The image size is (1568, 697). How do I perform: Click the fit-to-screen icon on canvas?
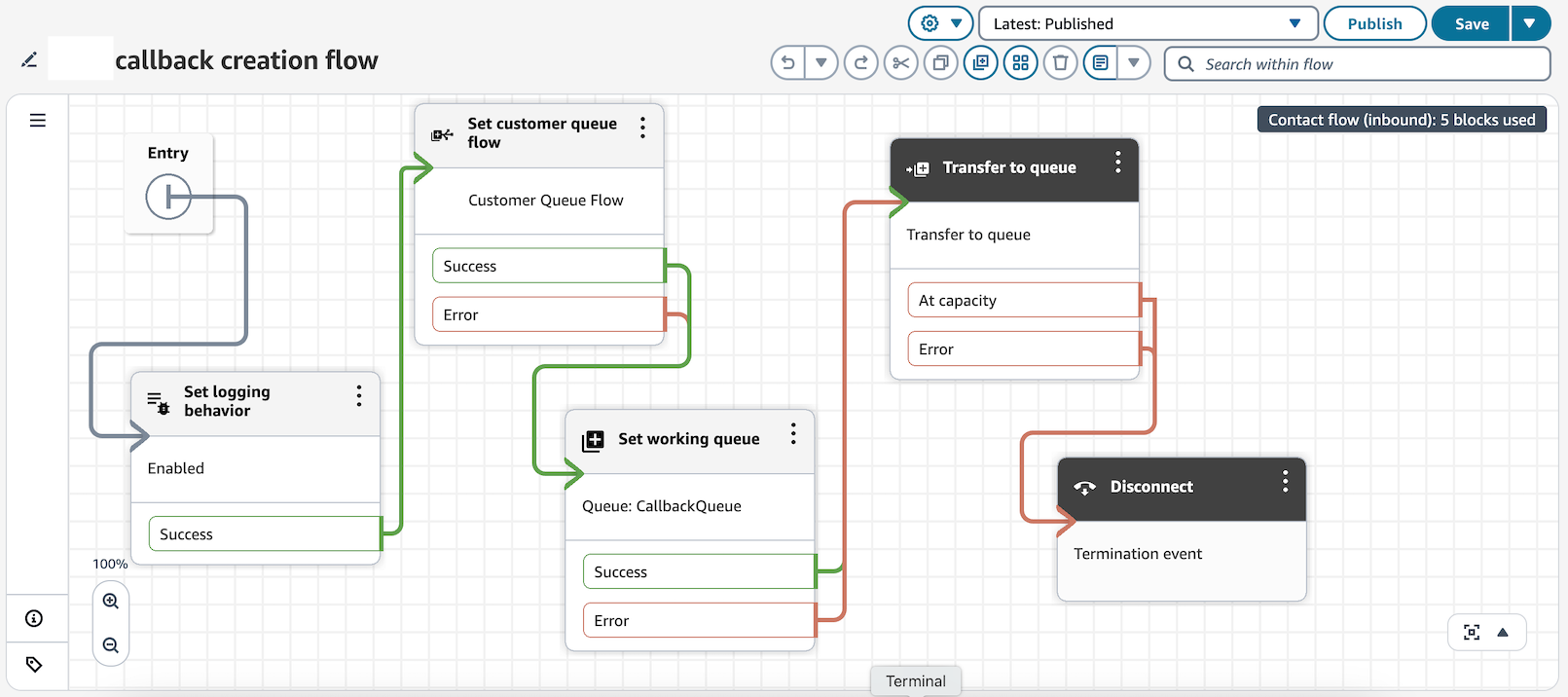pyautogui.click(x=1472, y=633)
